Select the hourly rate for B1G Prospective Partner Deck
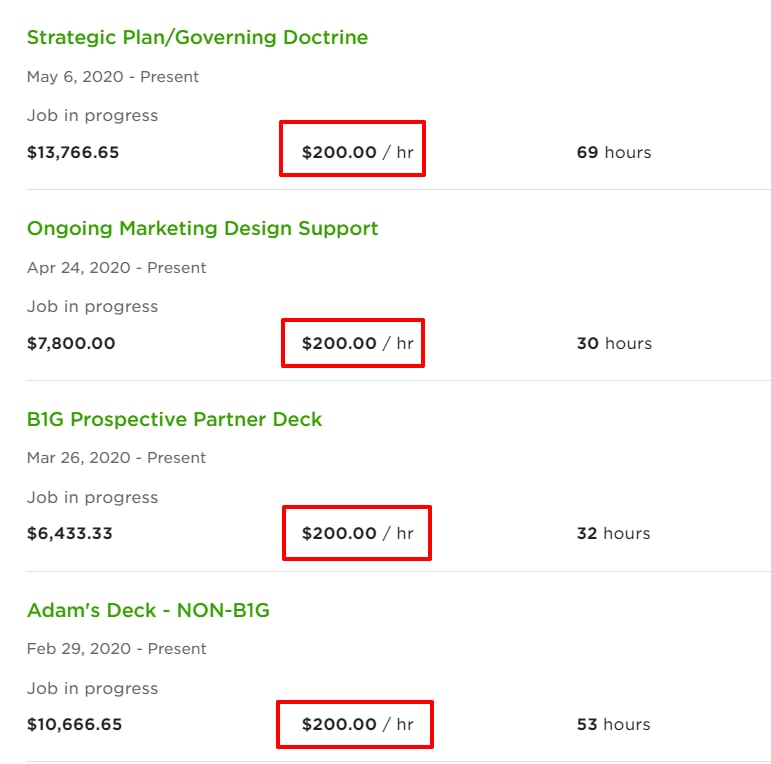771x764 pixels. [x=357, y=533]
